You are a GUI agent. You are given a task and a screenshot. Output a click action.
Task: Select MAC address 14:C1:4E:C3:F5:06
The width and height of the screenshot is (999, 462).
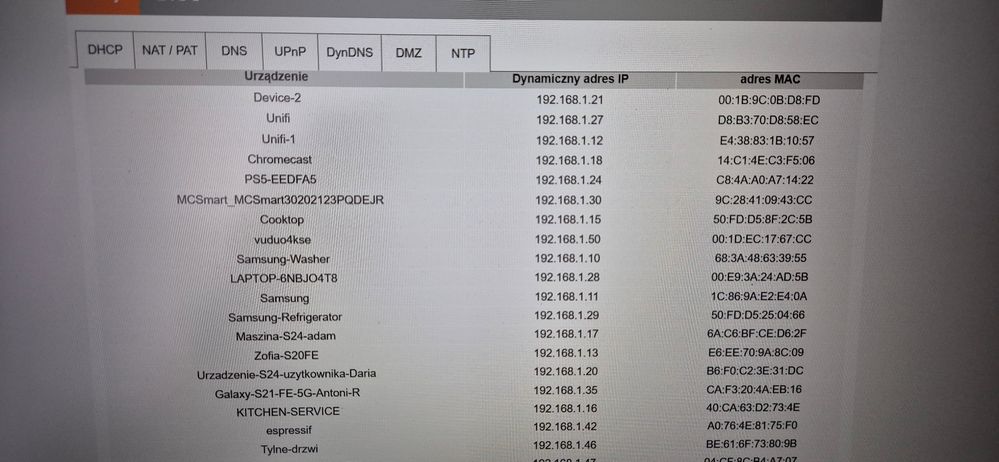pos(766,161)
